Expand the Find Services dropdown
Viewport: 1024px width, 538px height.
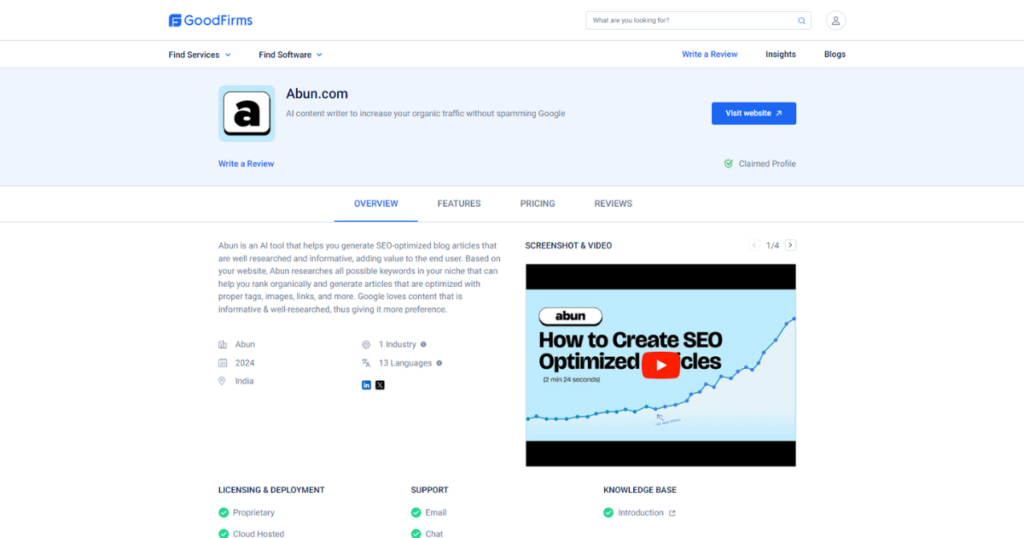coord(200,55)
